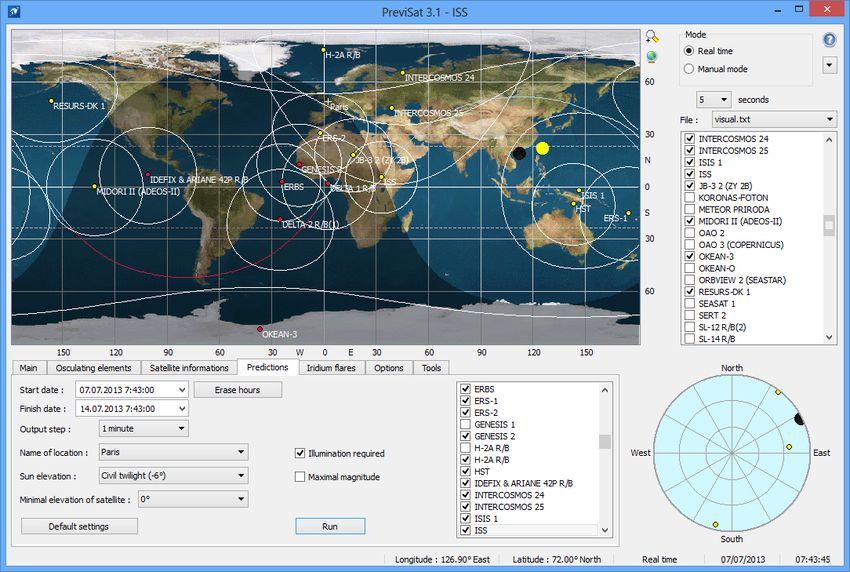Select the Manual mode radio button
850x572 pixels.
[689, 69]
